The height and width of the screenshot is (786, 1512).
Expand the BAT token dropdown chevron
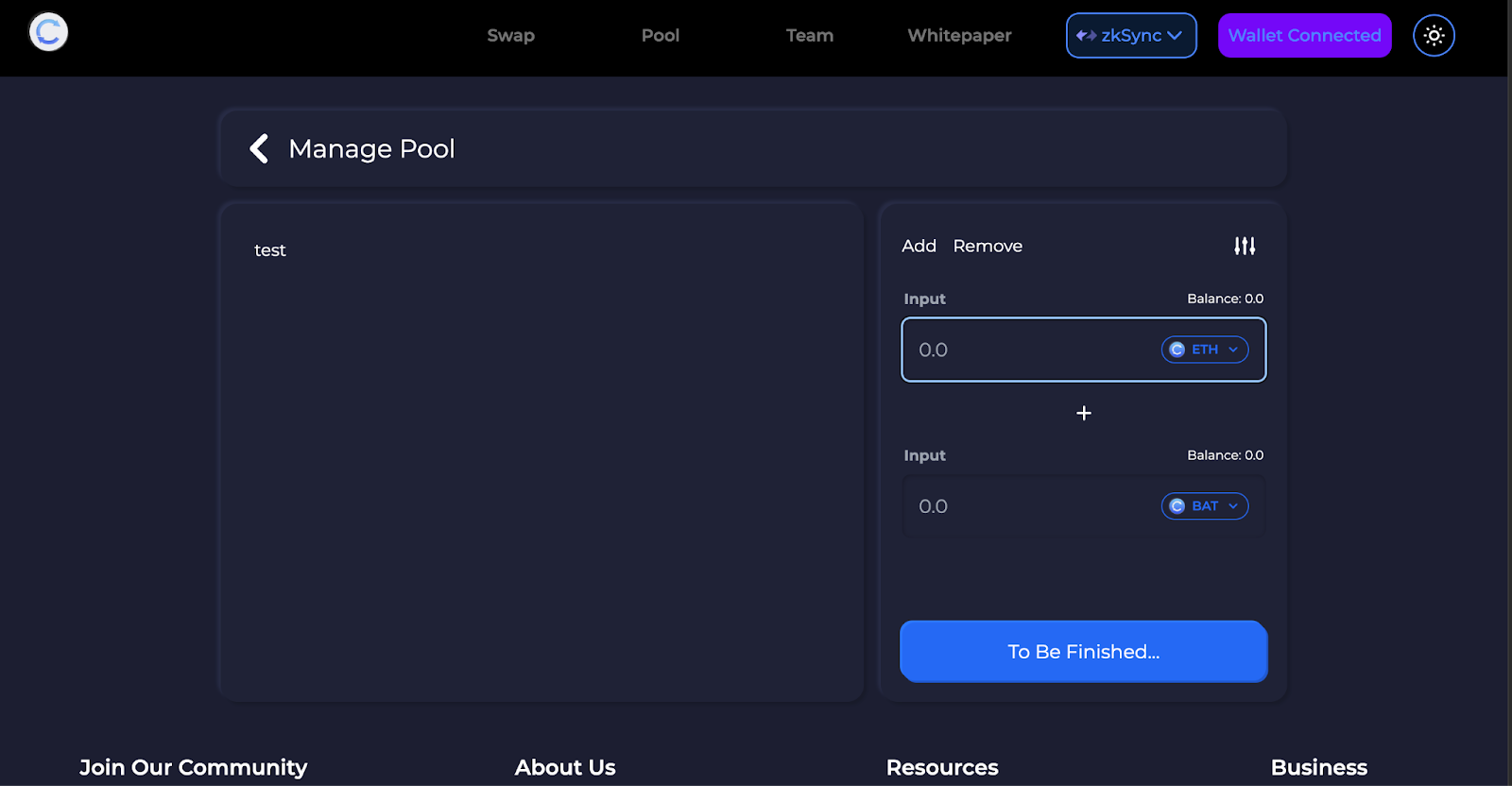[x=1233, y=506]
